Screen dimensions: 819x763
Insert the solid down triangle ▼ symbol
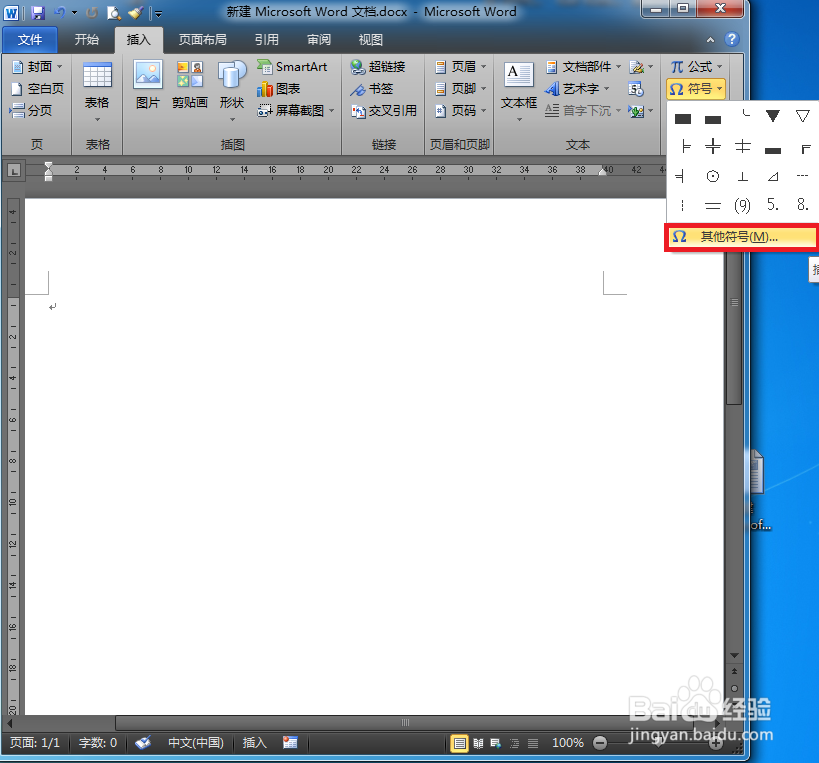tap(773, 116)
